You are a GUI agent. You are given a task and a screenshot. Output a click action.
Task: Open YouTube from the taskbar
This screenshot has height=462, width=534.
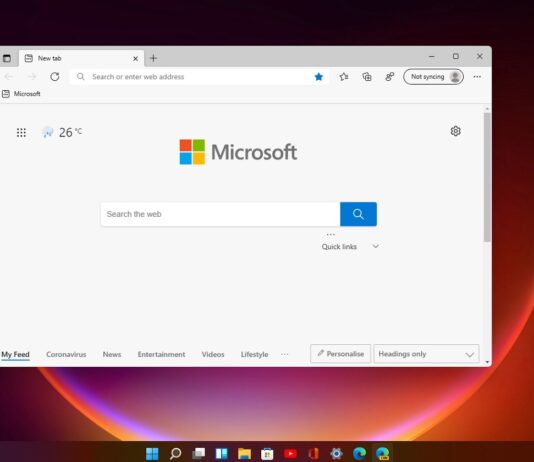click(290, 453)
